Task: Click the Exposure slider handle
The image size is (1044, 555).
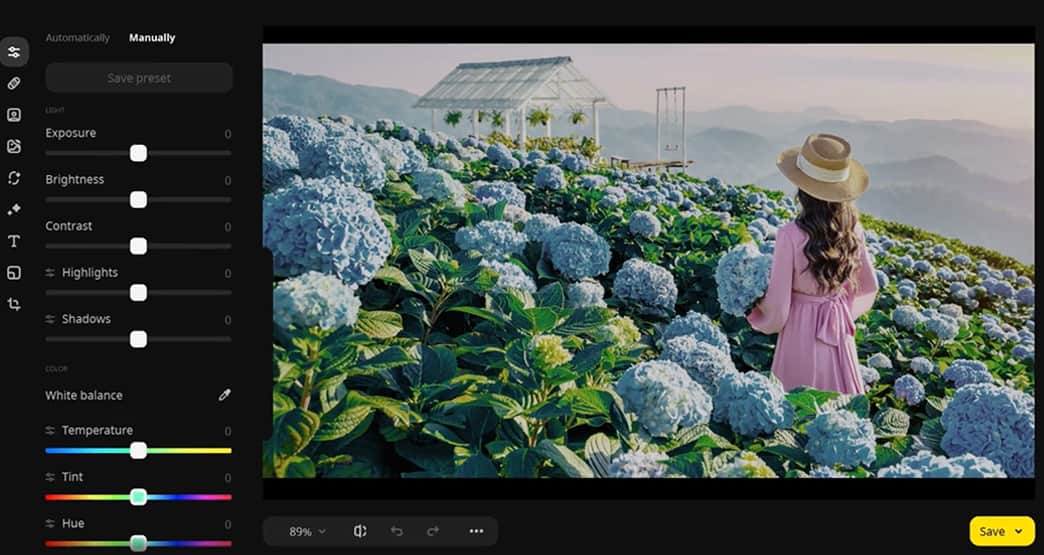Action: (138, 153)
